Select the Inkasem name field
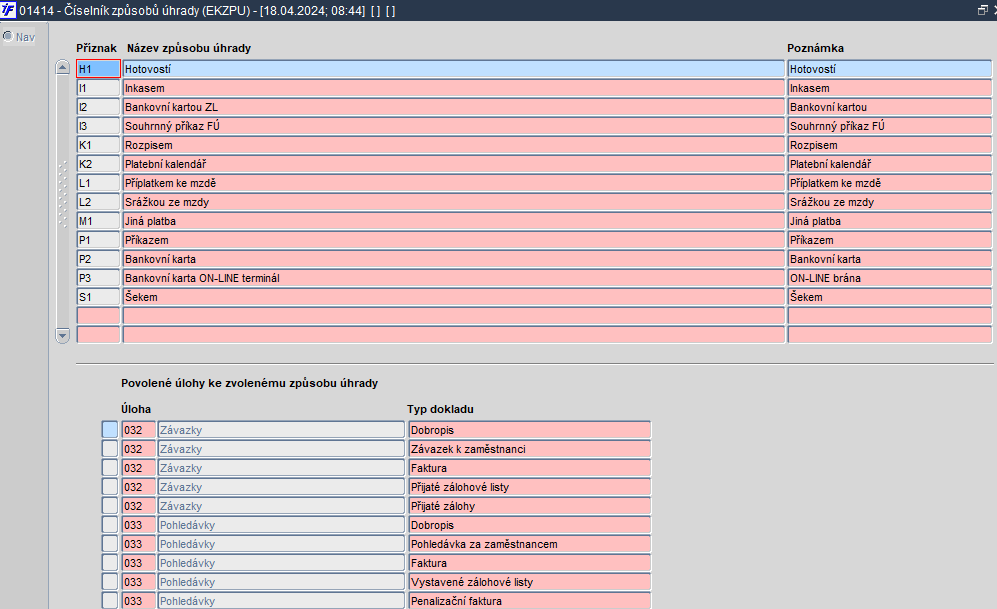This screenshot has width=997, height=609. coord(453,88)
